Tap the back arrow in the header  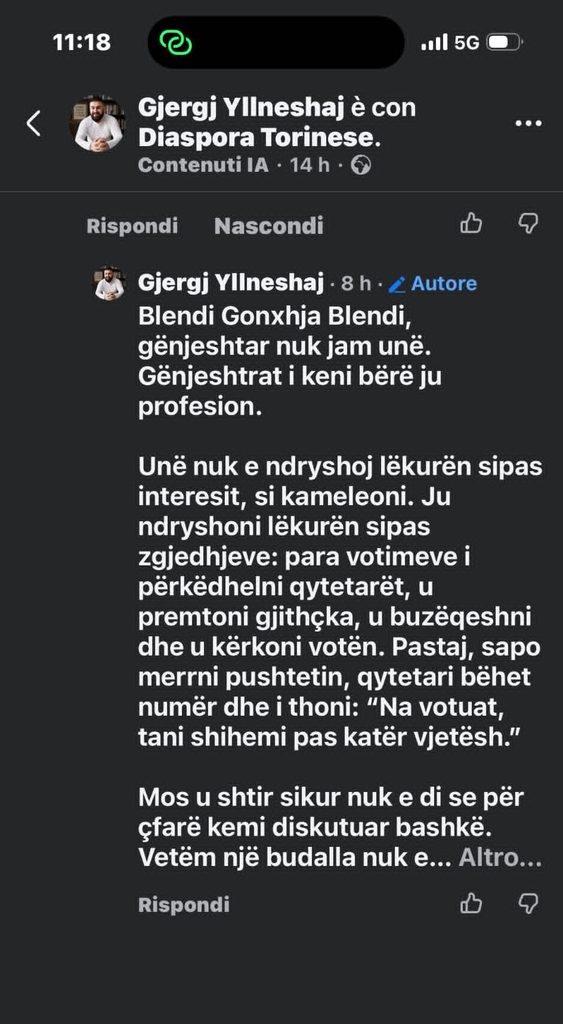[33, 123]
